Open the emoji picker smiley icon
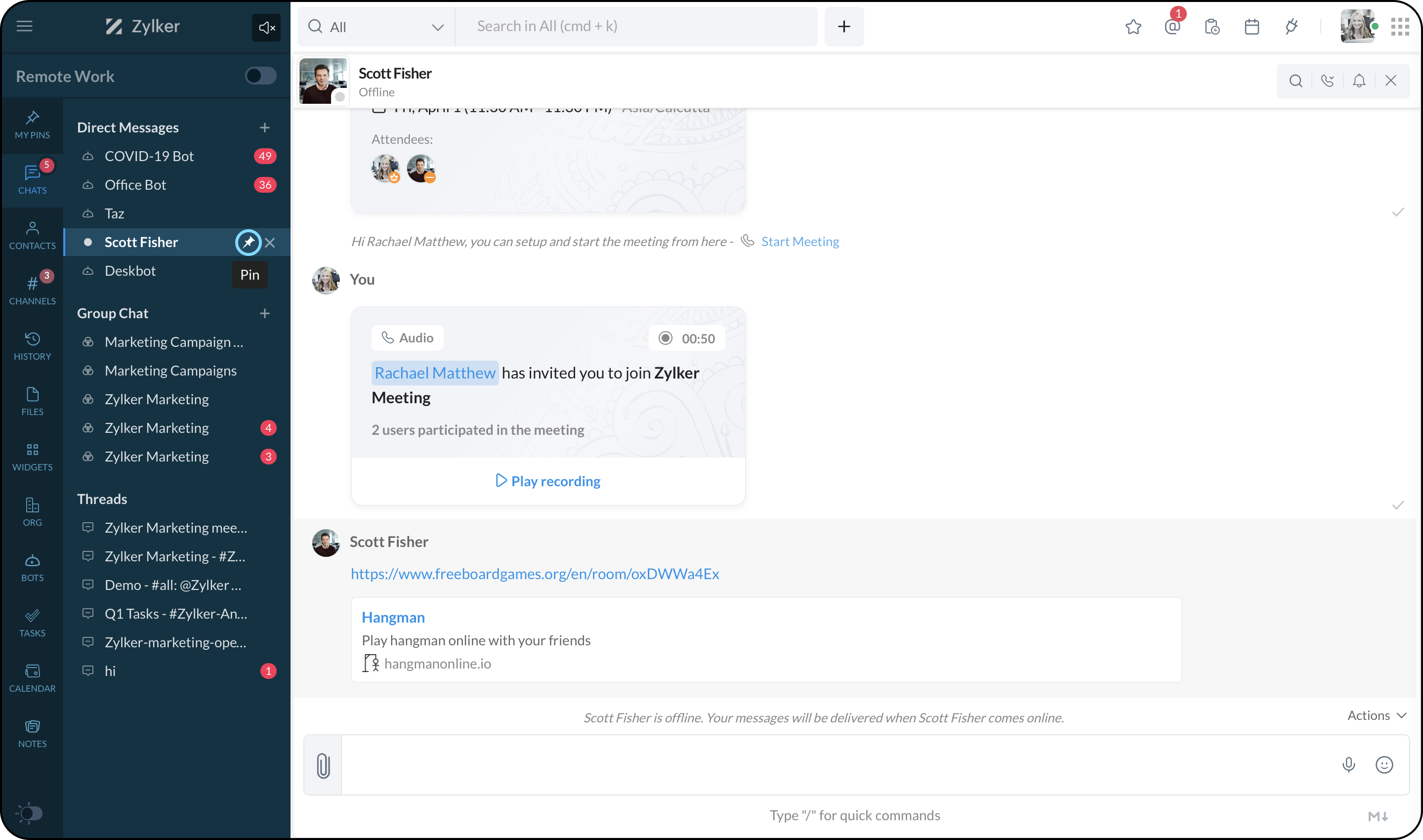1423x840 pixels. click(x=1384, y=765)
